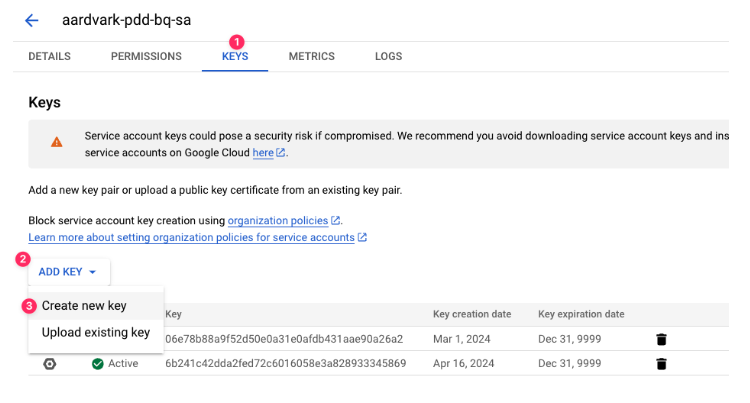Delete the key created Apr 16, 2024

661,363
